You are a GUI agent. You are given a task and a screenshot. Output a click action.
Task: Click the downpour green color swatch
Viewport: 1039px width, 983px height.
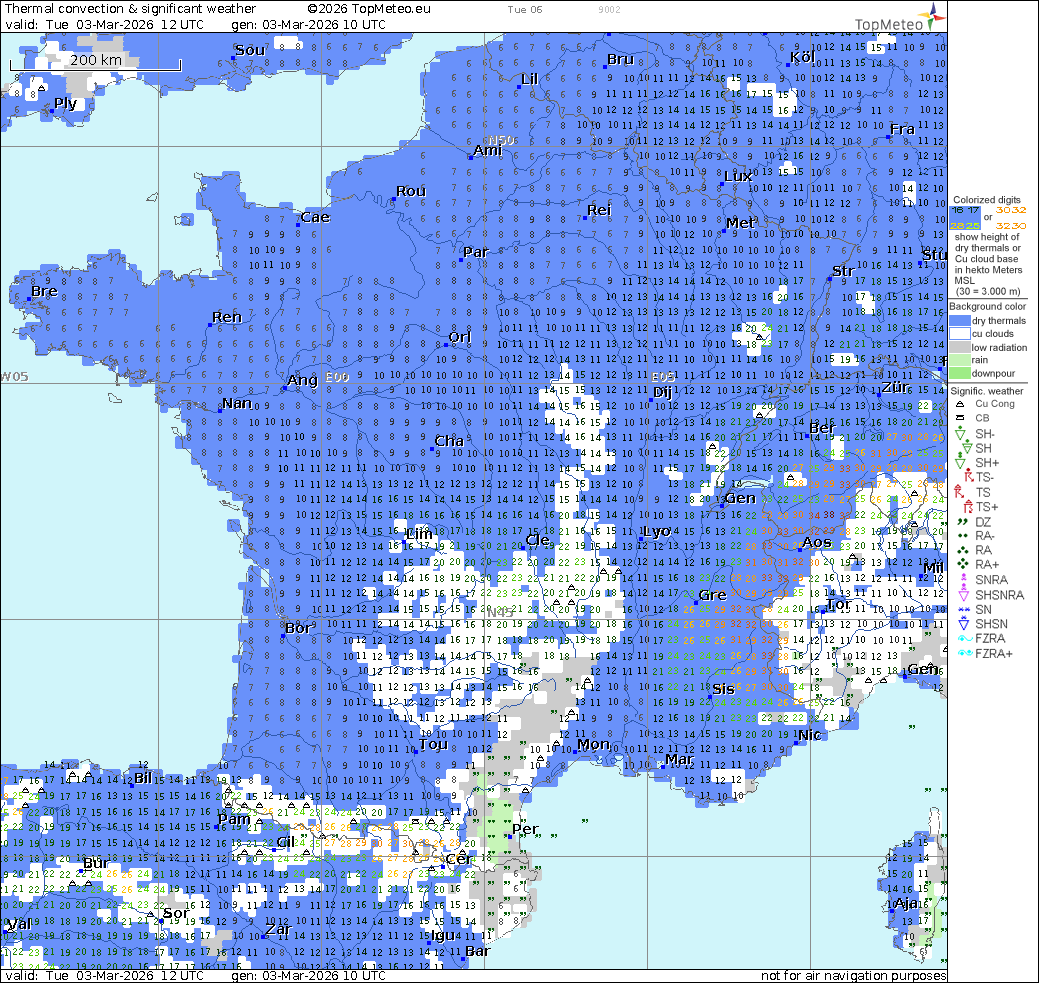click(959, 373)
